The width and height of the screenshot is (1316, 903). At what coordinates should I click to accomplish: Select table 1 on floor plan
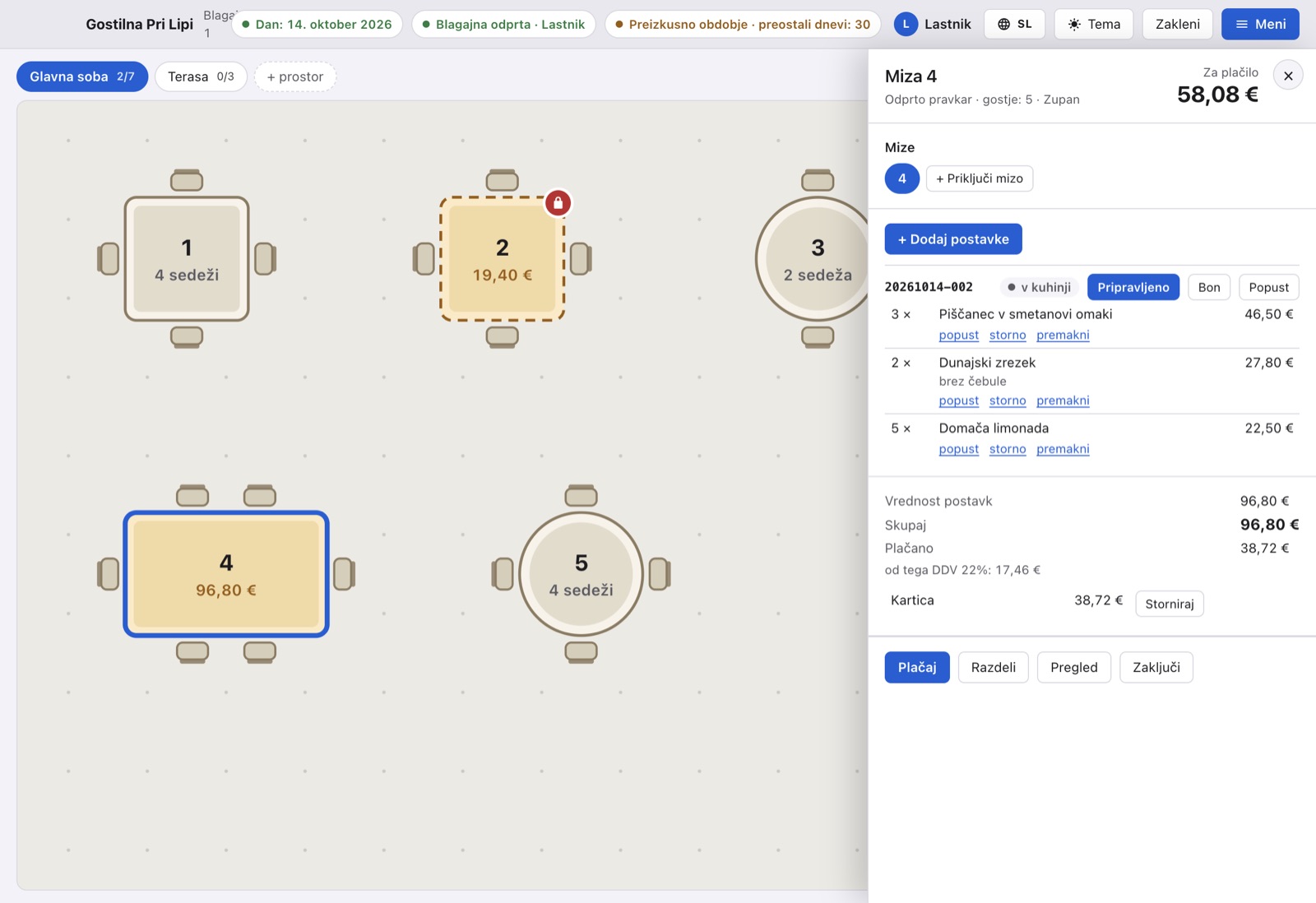(x=187, y=258)
